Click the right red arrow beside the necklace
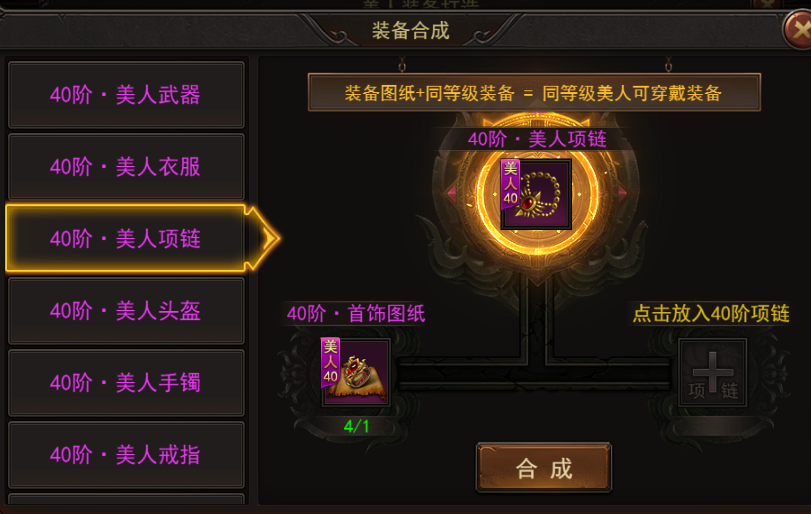 pyautogui.click(x=622, y=192)
